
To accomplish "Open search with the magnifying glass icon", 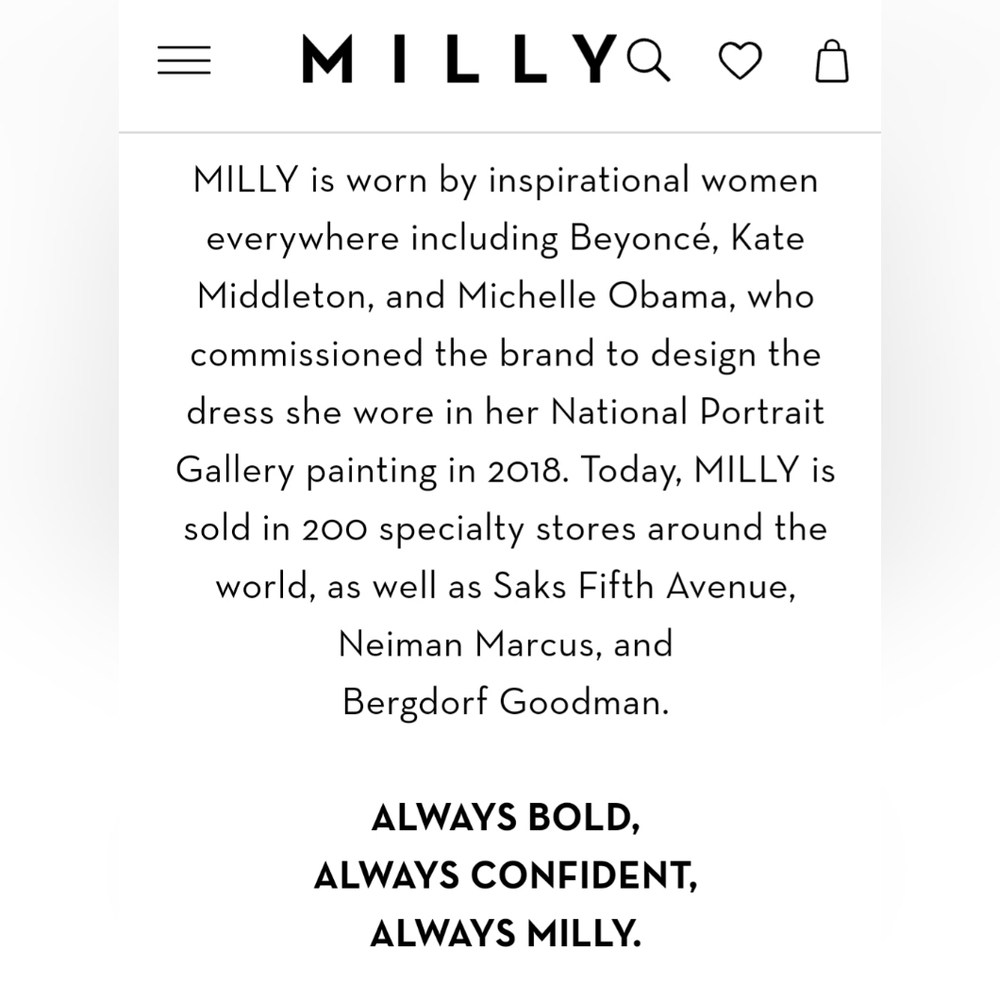I will tap(648, 60).
